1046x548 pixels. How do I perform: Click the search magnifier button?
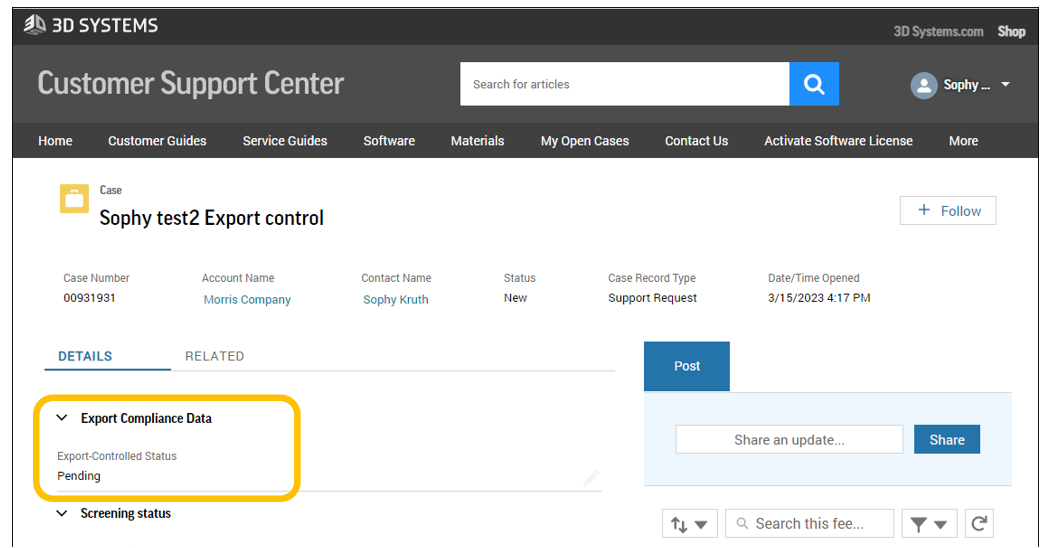pyautogui.click(x=814, y=84)
